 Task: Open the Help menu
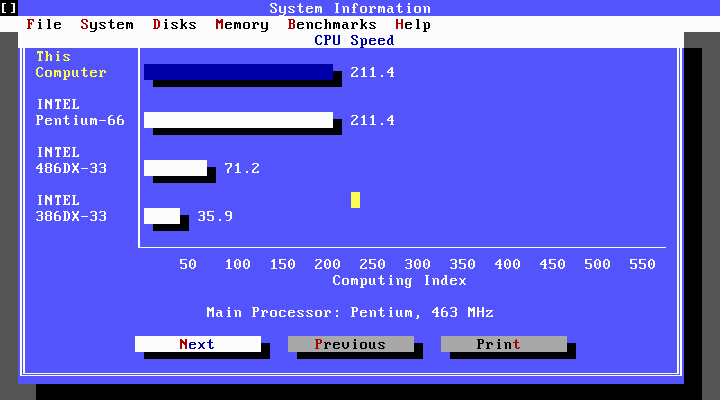[x=413, y=24]
